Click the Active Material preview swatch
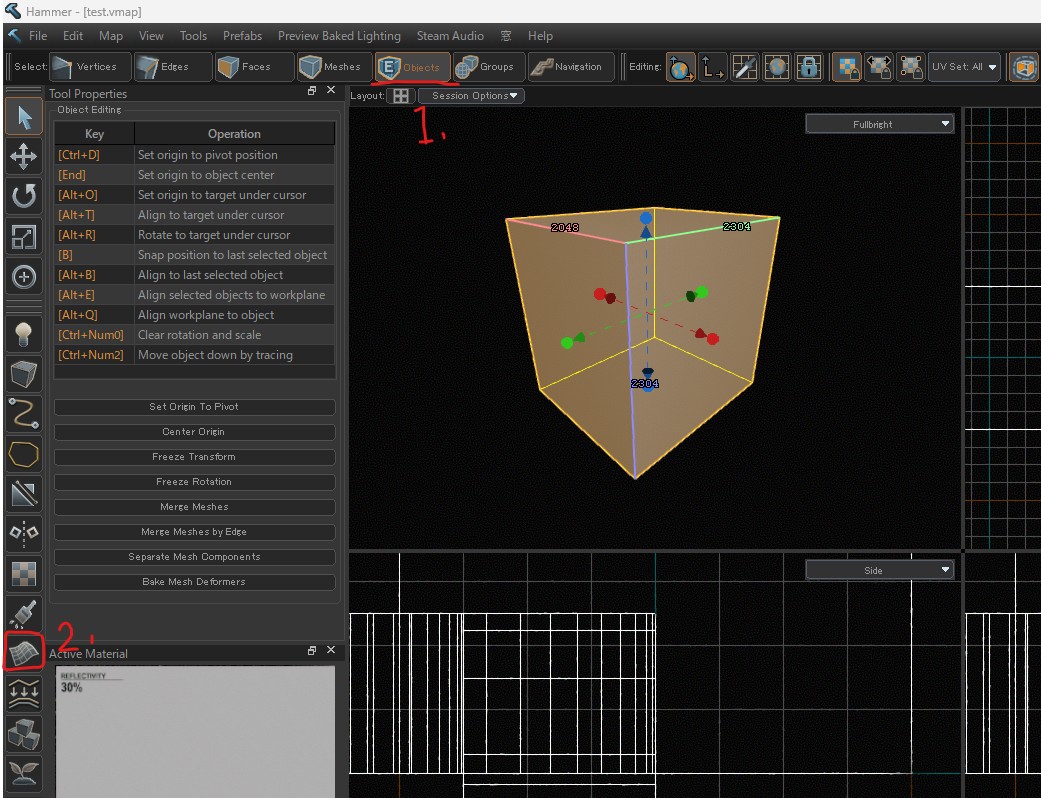Viewport: 1041px width, 798px height. pos(195,730)
